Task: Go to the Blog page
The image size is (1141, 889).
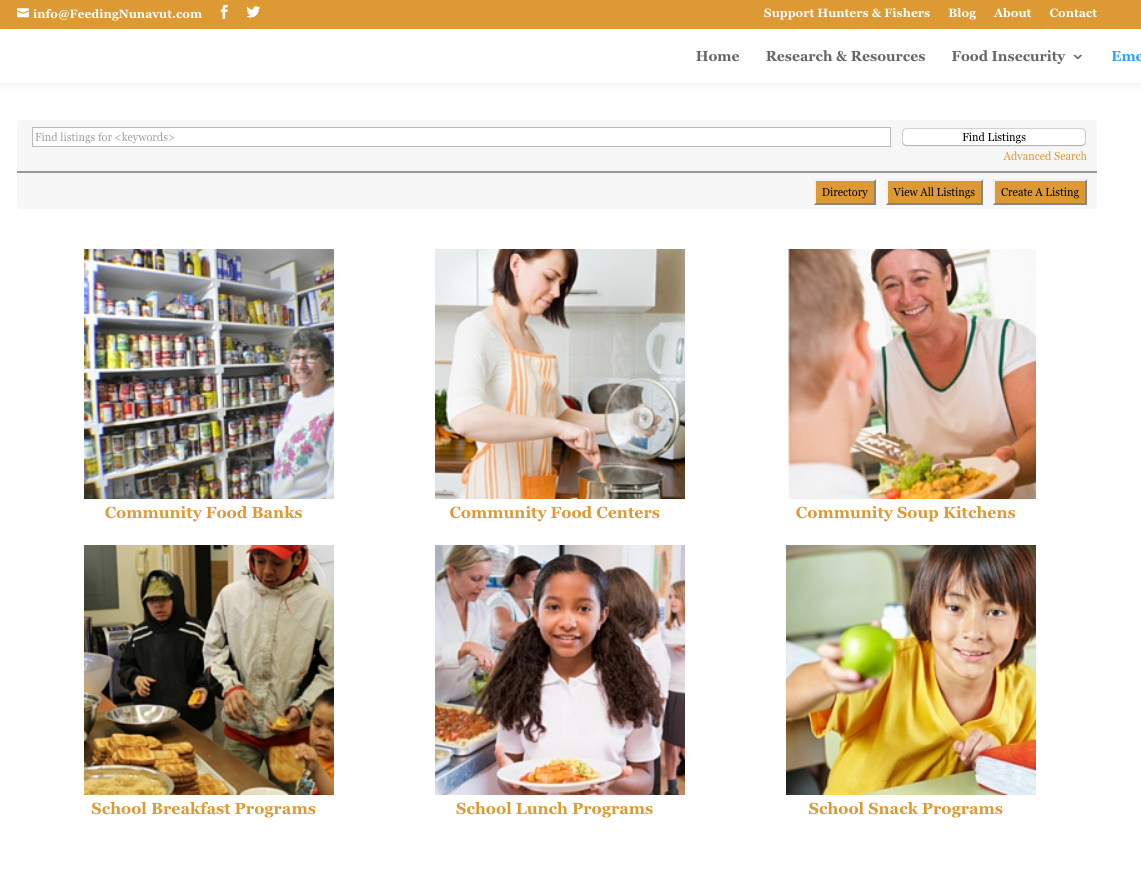Action: [x=962, y=13]
